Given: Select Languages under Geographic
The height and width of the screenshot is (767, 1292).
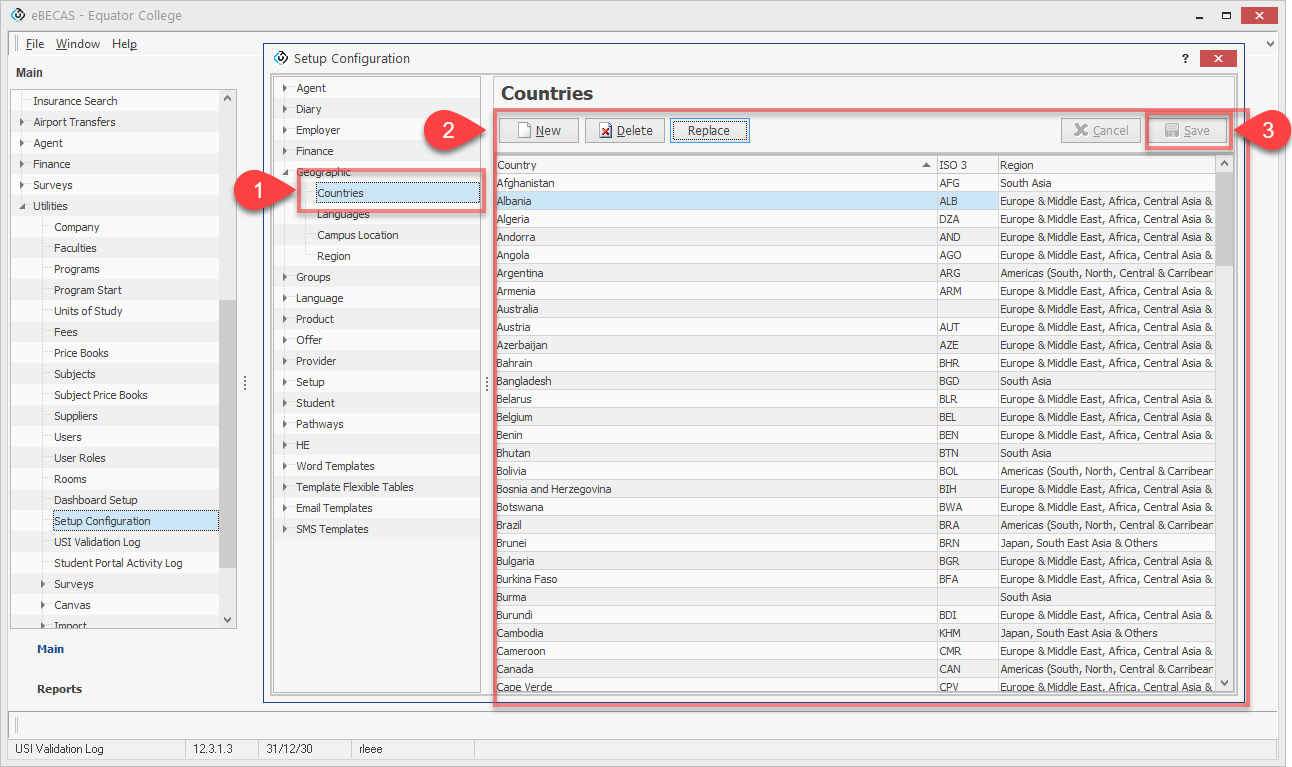Looking at the screenshot, I should (x=343, y=214).
